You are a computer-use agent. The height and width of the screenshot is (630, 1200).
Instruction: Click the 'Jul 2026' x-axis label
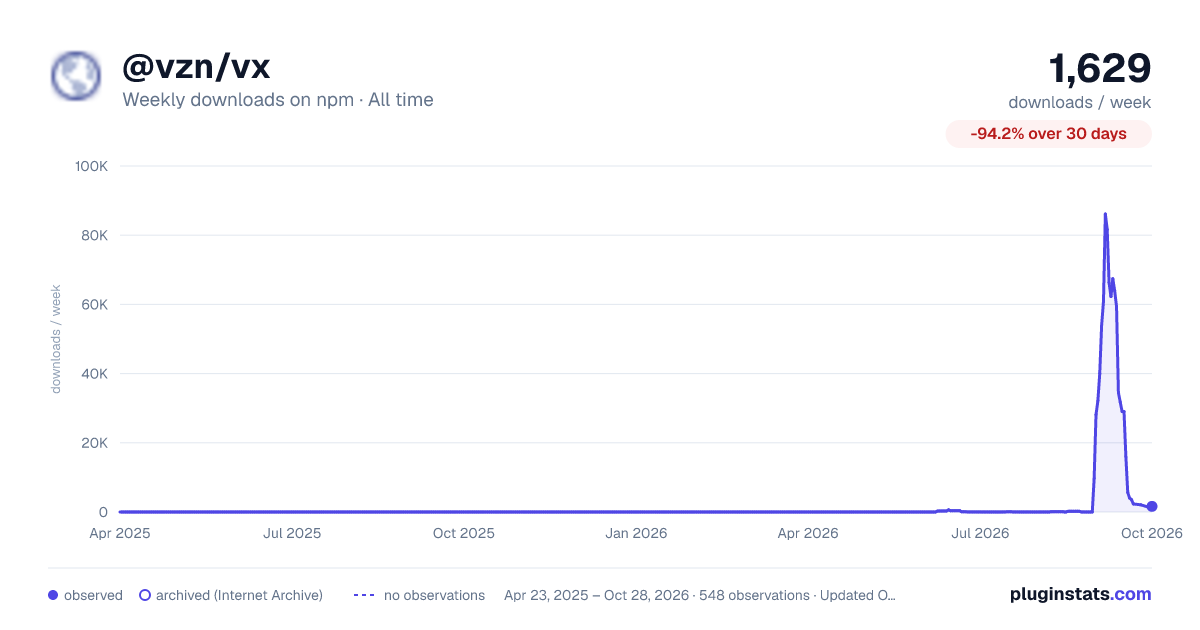tap(979, 533)
